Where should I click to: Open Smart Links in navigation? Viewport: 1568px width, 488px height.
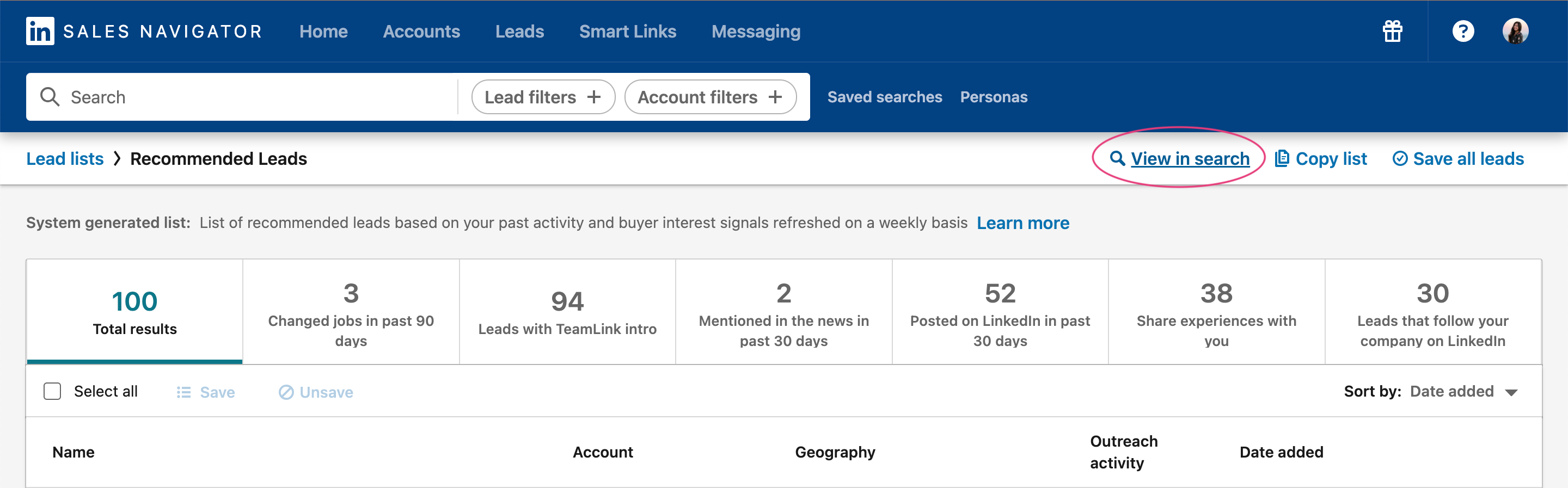click(x=628, y=32)
